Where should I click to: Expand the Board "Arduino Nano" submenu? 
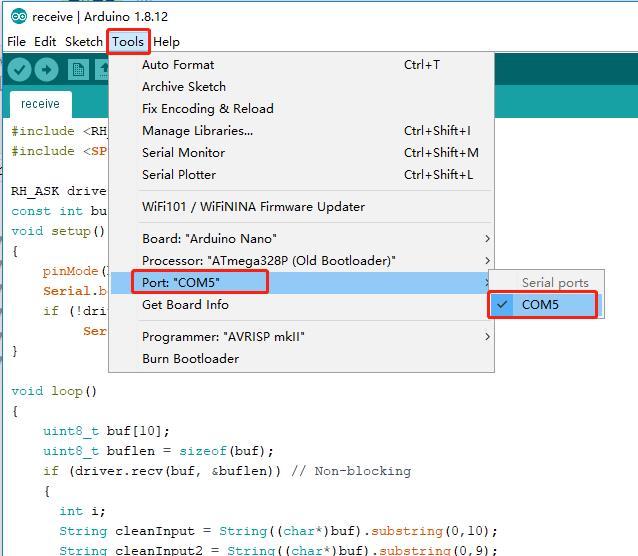301,239
